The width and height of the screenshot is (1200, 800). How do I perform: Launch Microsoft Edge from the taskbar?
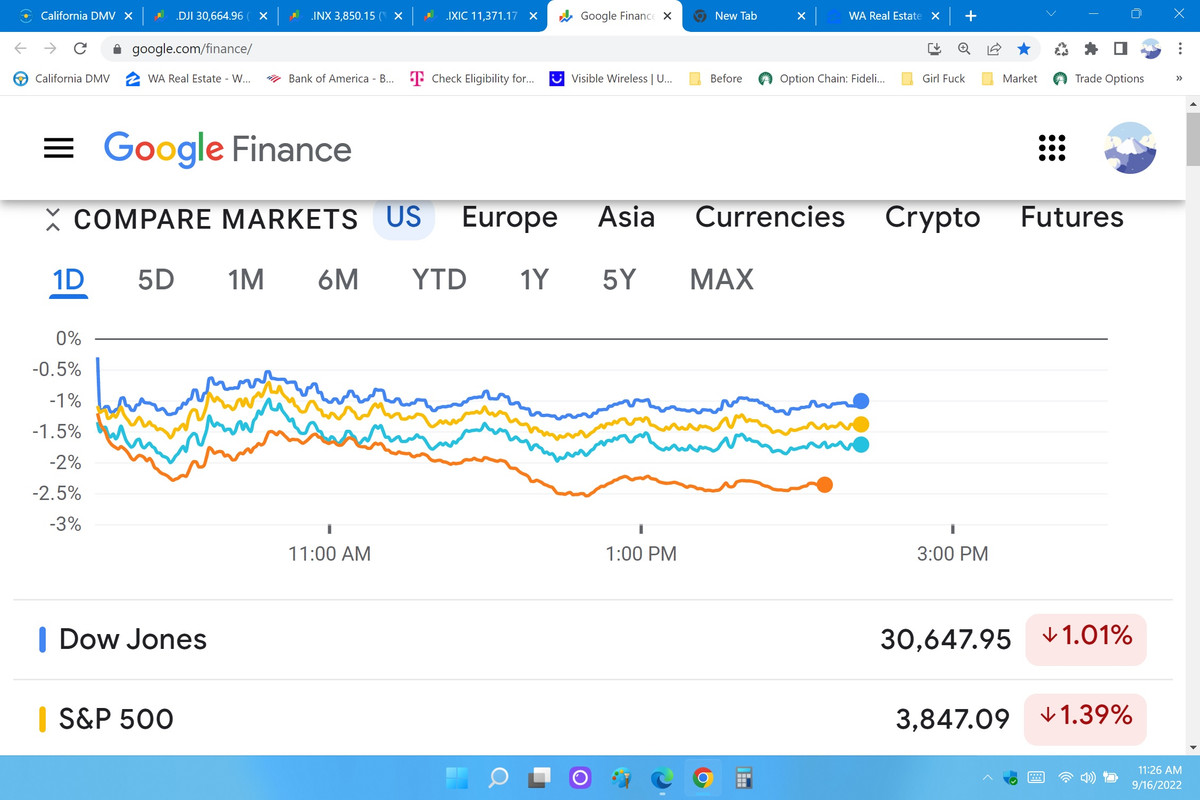point(662,777)
